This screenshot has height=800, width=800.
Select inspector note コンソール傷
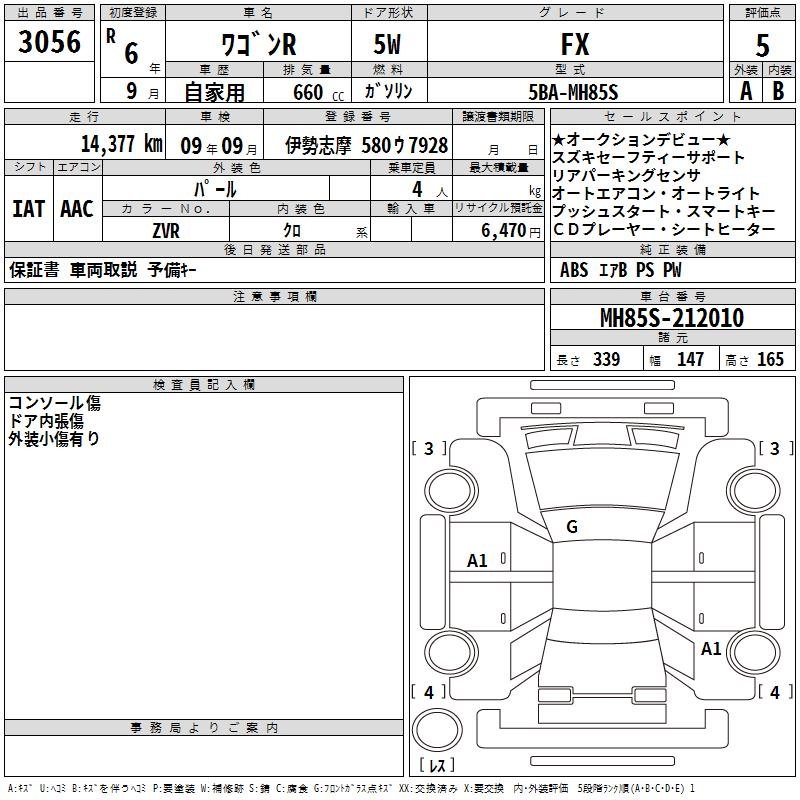(55, 403)
